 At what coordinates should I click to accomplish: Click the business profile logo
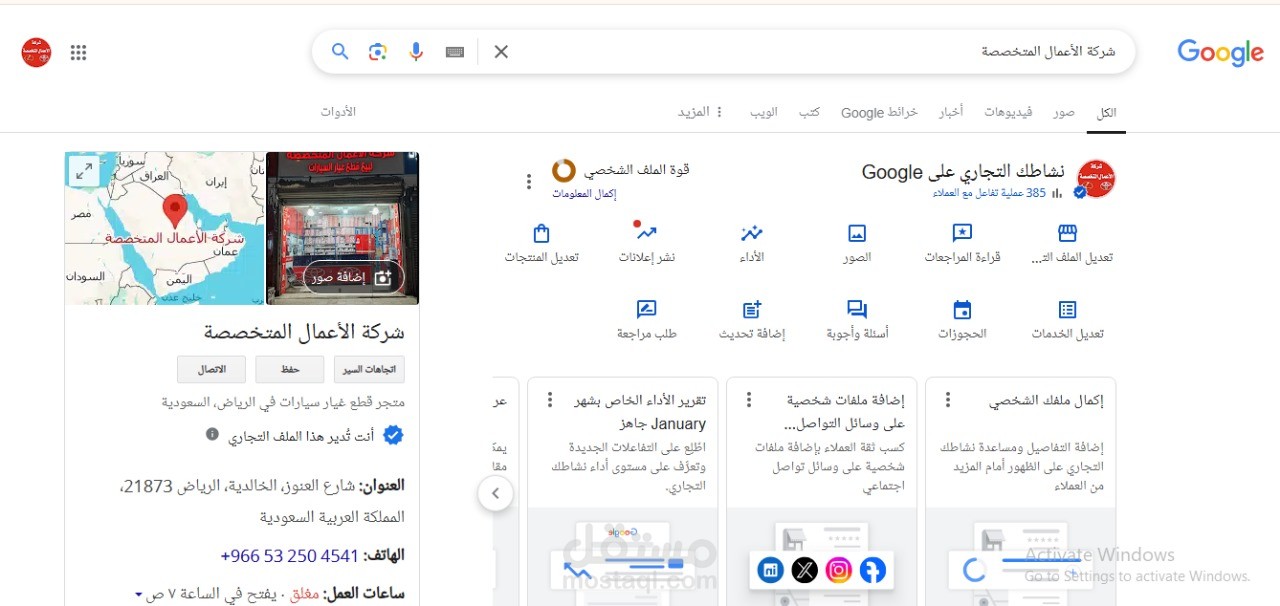(1096, 179)
